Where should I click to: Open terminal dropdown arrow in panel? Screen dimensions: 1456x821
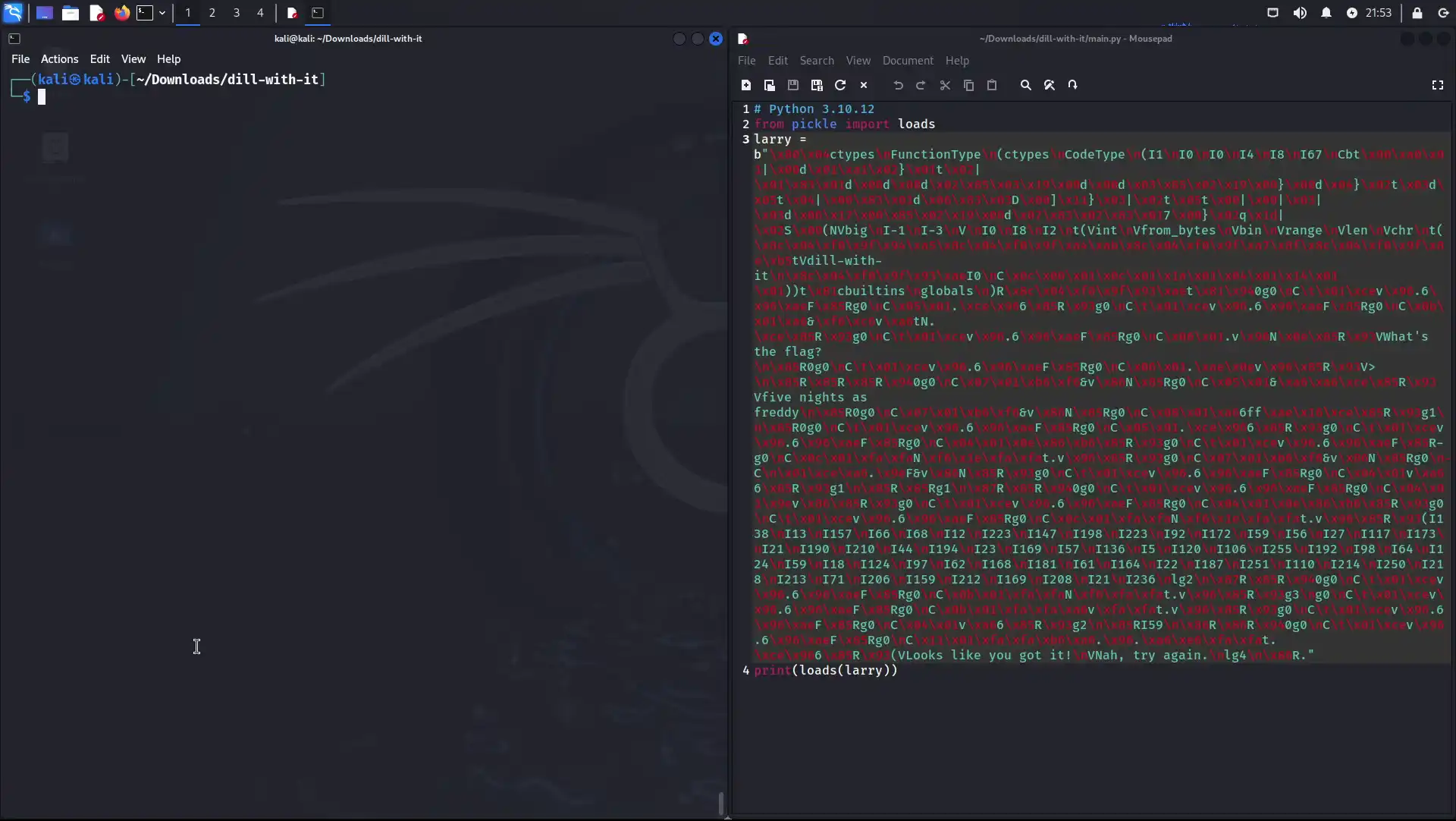[x=162, y=13]
